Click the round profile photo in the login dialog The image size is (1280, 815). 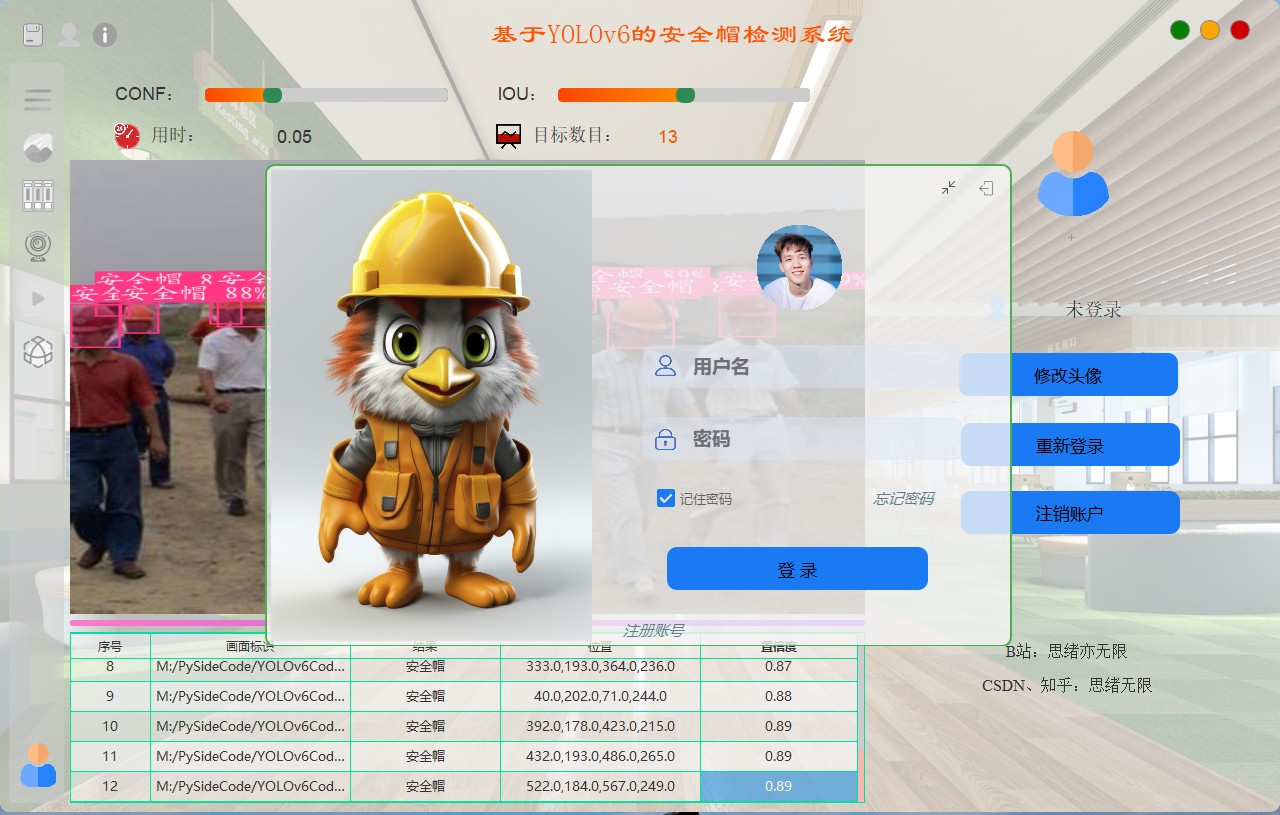click(799, 267)
